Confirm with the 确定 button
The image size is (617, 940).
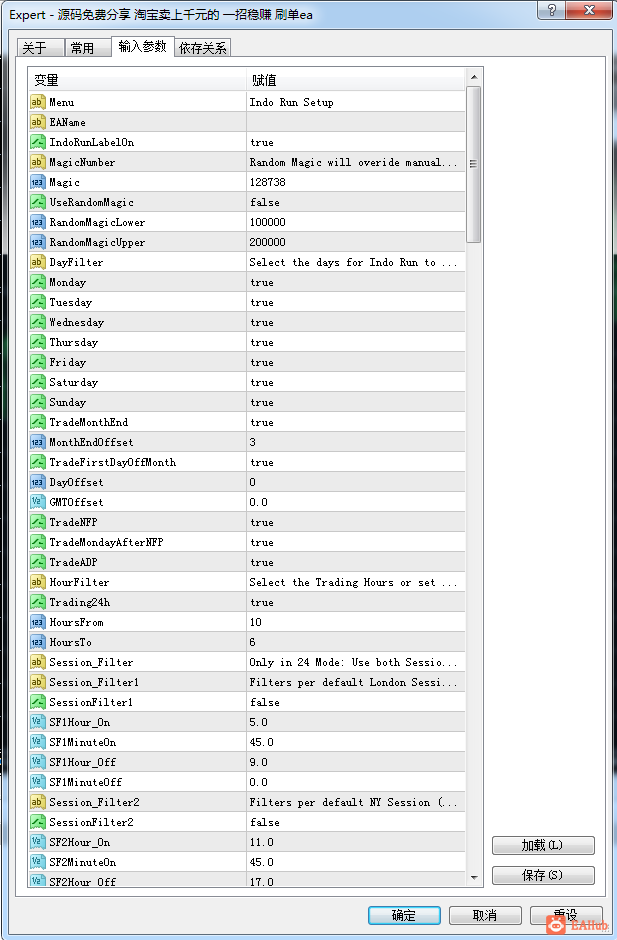[404, 915]
